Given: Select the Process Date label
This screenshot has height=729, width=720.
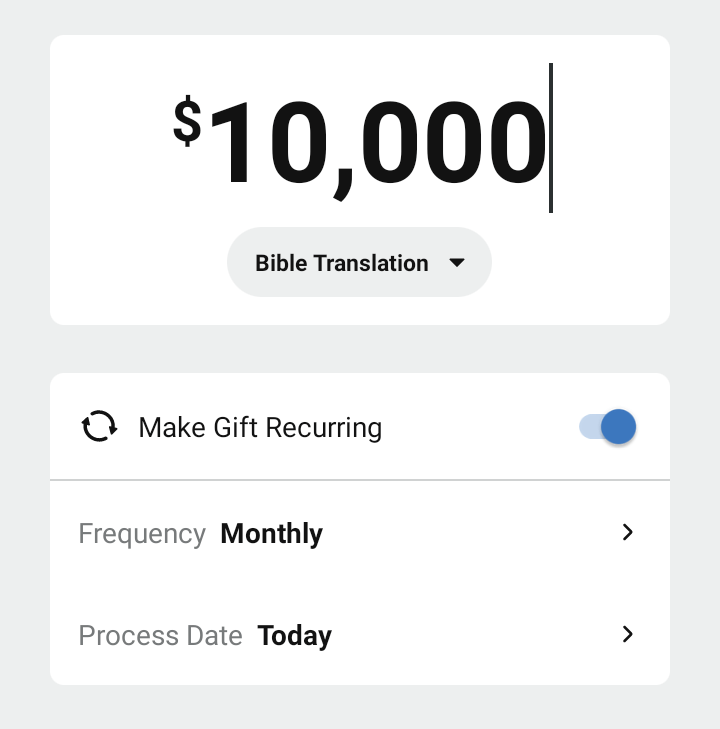Looking at the screenshot, I should 160,636.
